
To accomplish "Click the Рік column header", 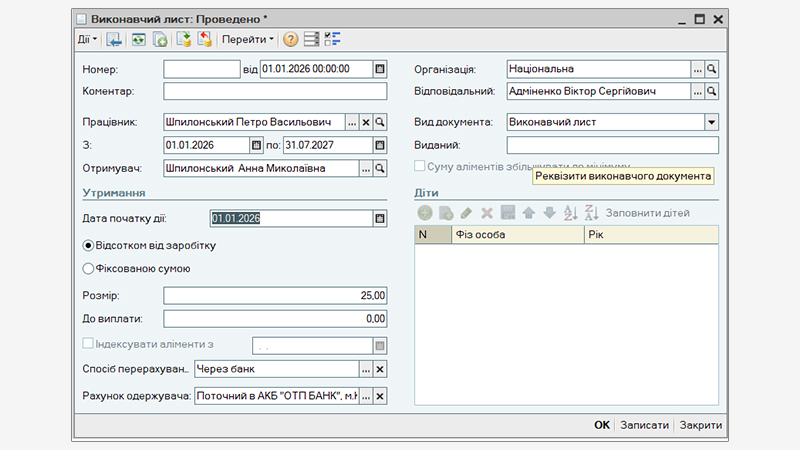I will (x=650, y=235).
